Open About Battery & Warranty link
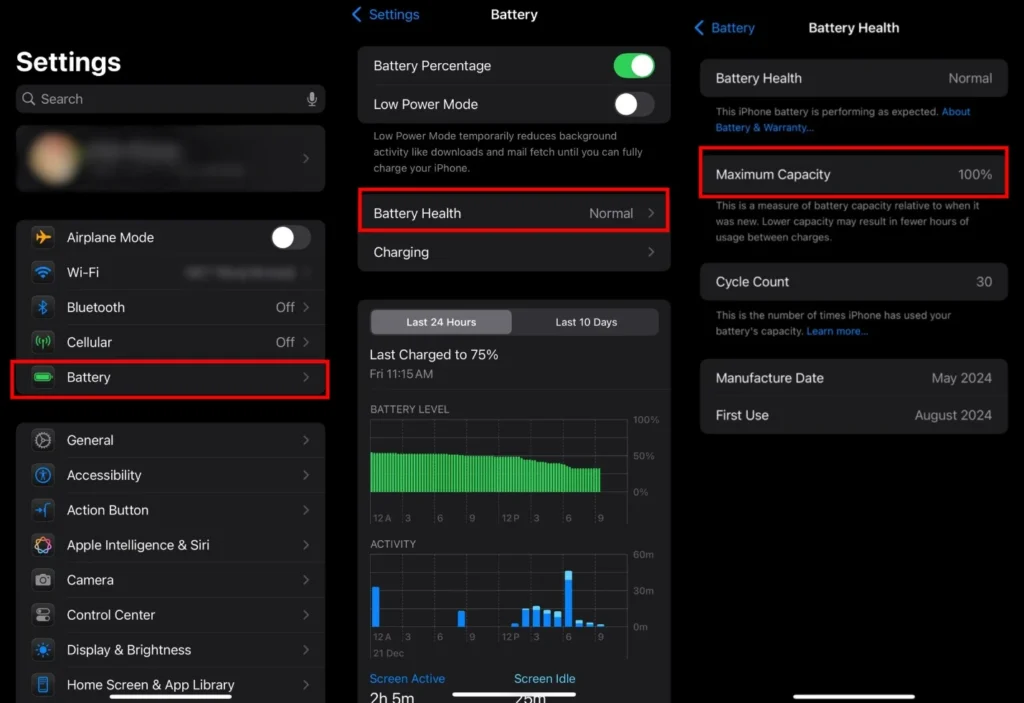The height and width of the screenshot is (703, 1024). 842,120
